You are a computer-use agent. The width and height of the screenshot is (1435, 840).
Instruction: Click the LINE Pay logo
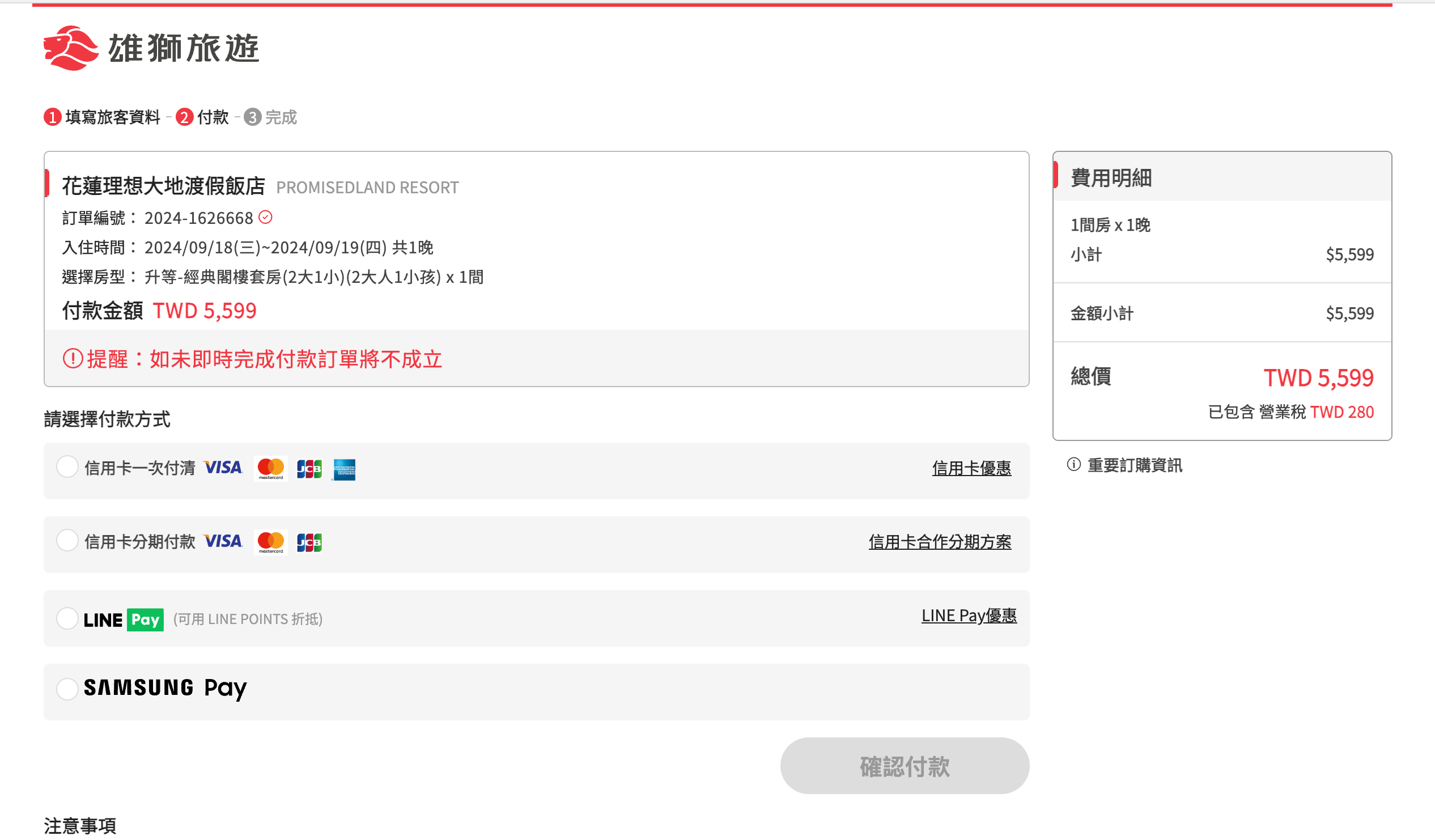(124, 620)
